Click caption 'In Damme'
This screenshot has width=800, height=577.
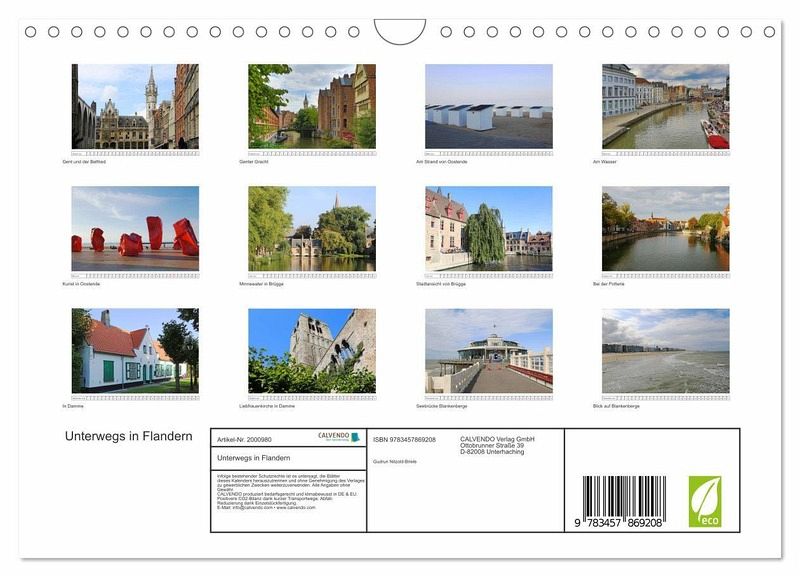pyautogui.click(x=73, y=406)
